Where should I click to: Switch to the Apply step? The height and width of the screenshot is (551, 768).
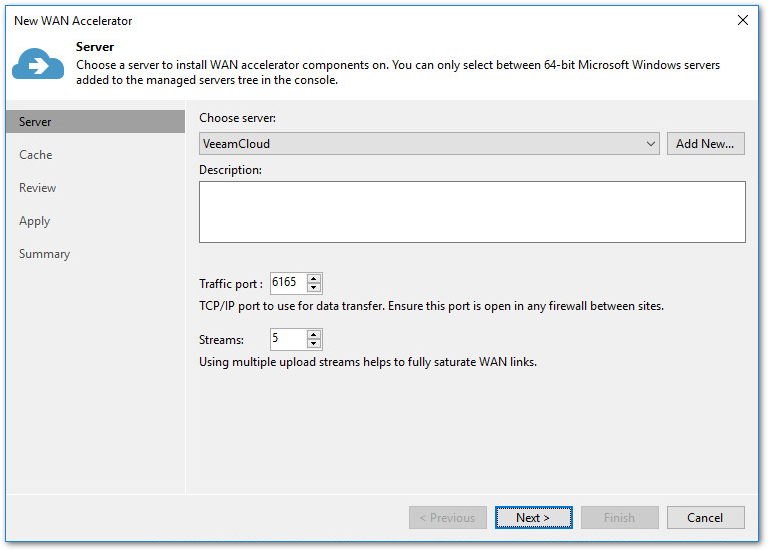click(35, 221)
